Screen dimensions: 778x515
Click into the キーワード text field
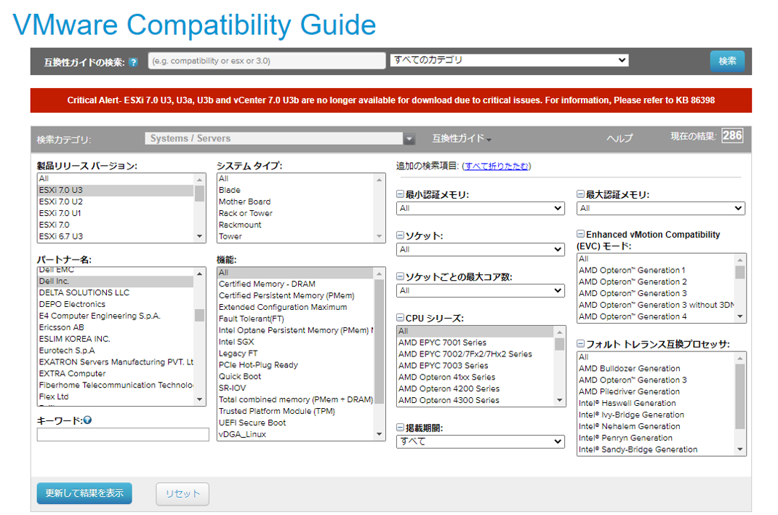coord(123,435)
